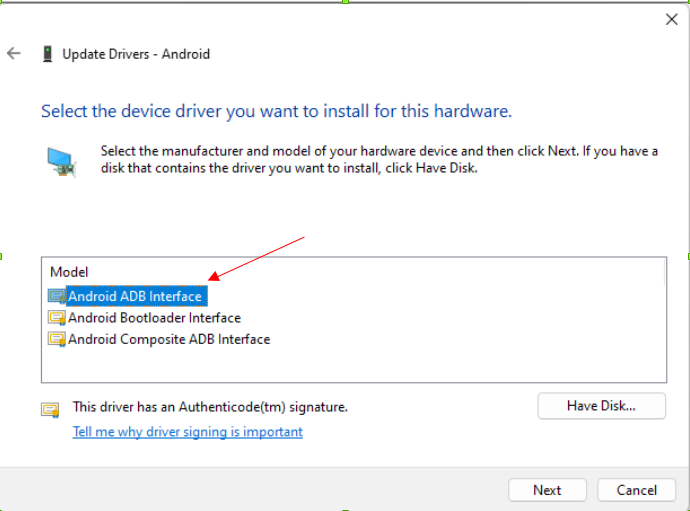
Task: Select Android Composite ADB Interface model
Action: tap(169, 339)
